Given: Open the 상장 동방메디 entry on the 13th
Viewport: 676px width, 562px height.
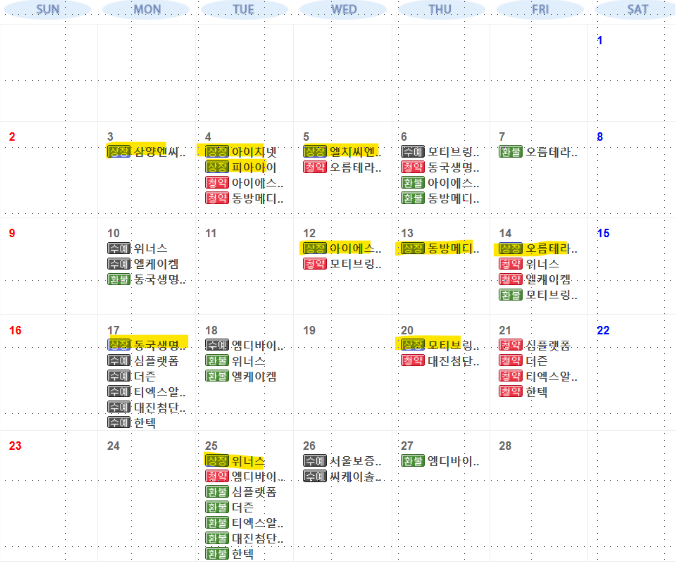Looking at the screenshot, I should [x=440, y=248].
